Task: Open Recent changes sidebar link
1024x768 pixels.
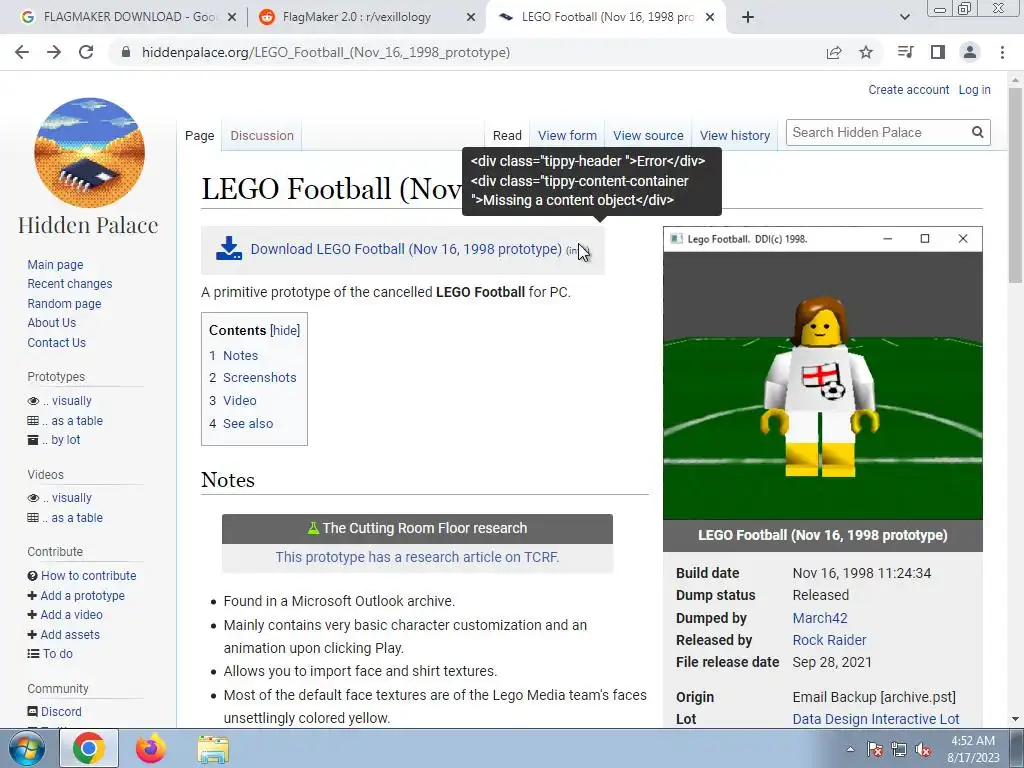Action: pos(70,283)
